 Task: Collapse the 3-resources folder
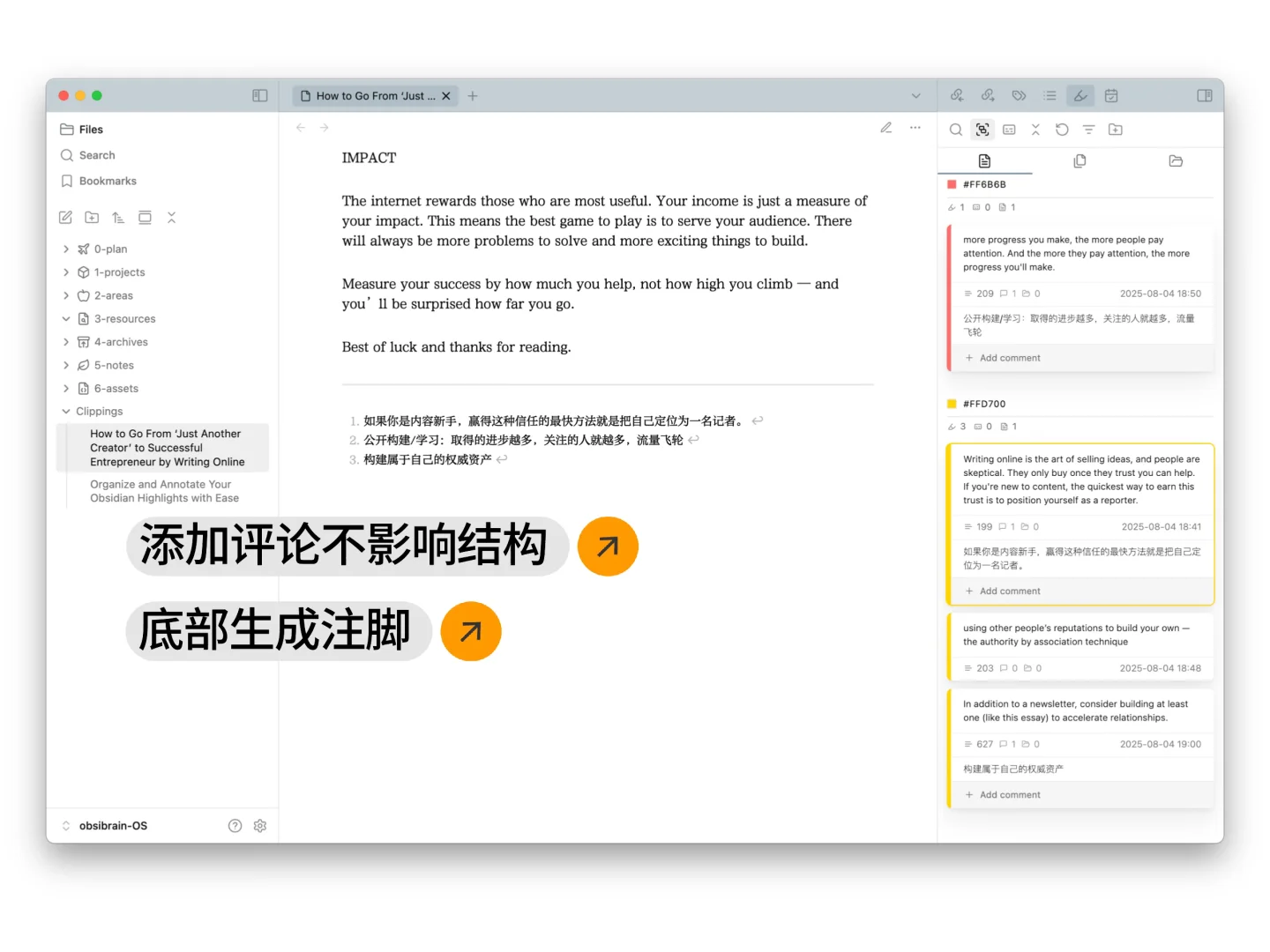coord(66,319)
